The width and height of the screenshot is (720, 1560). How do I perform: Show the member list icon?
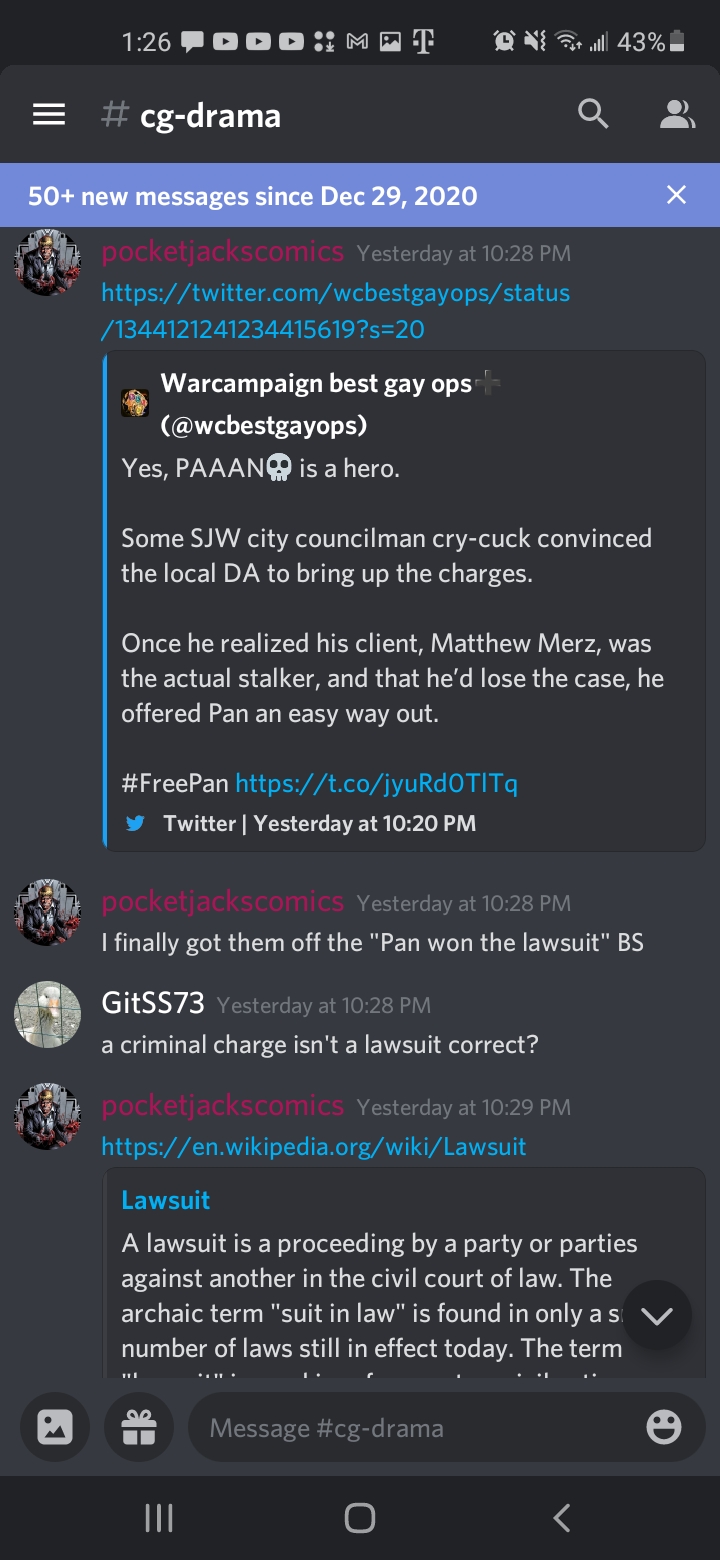[x=677, y=115]
